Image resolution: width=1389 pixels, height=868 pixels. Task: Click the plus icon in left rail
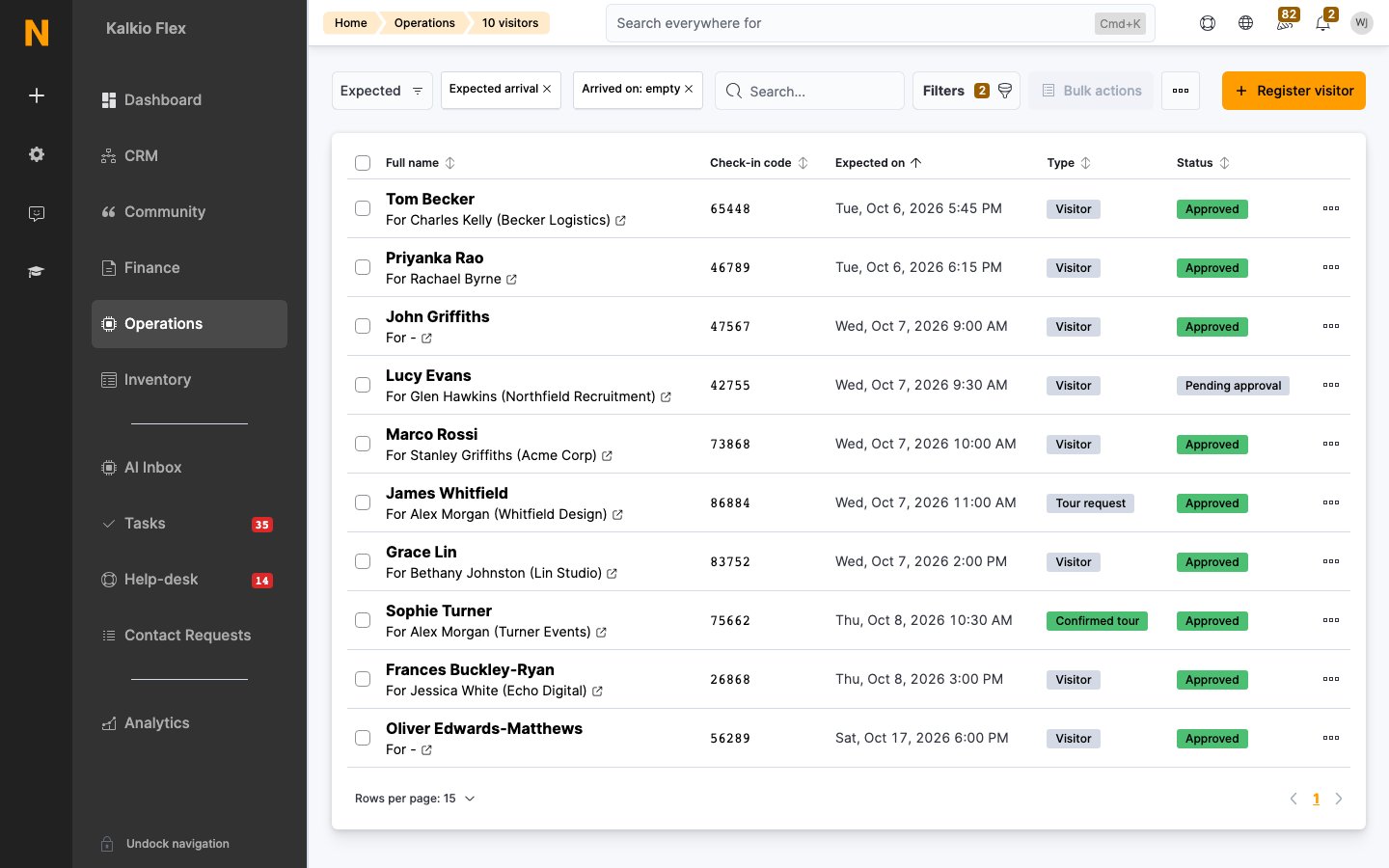click(37, 95)
